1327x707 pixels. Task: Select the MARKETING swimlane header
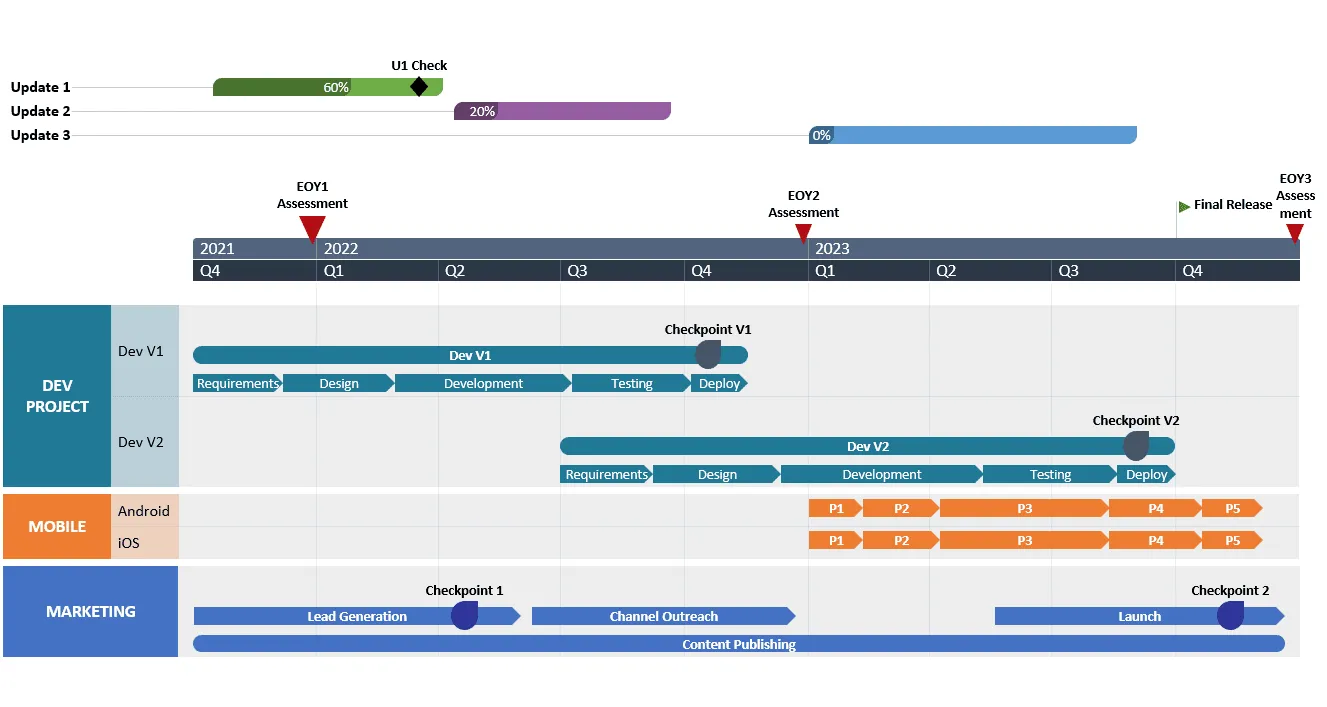pos(90,611)
